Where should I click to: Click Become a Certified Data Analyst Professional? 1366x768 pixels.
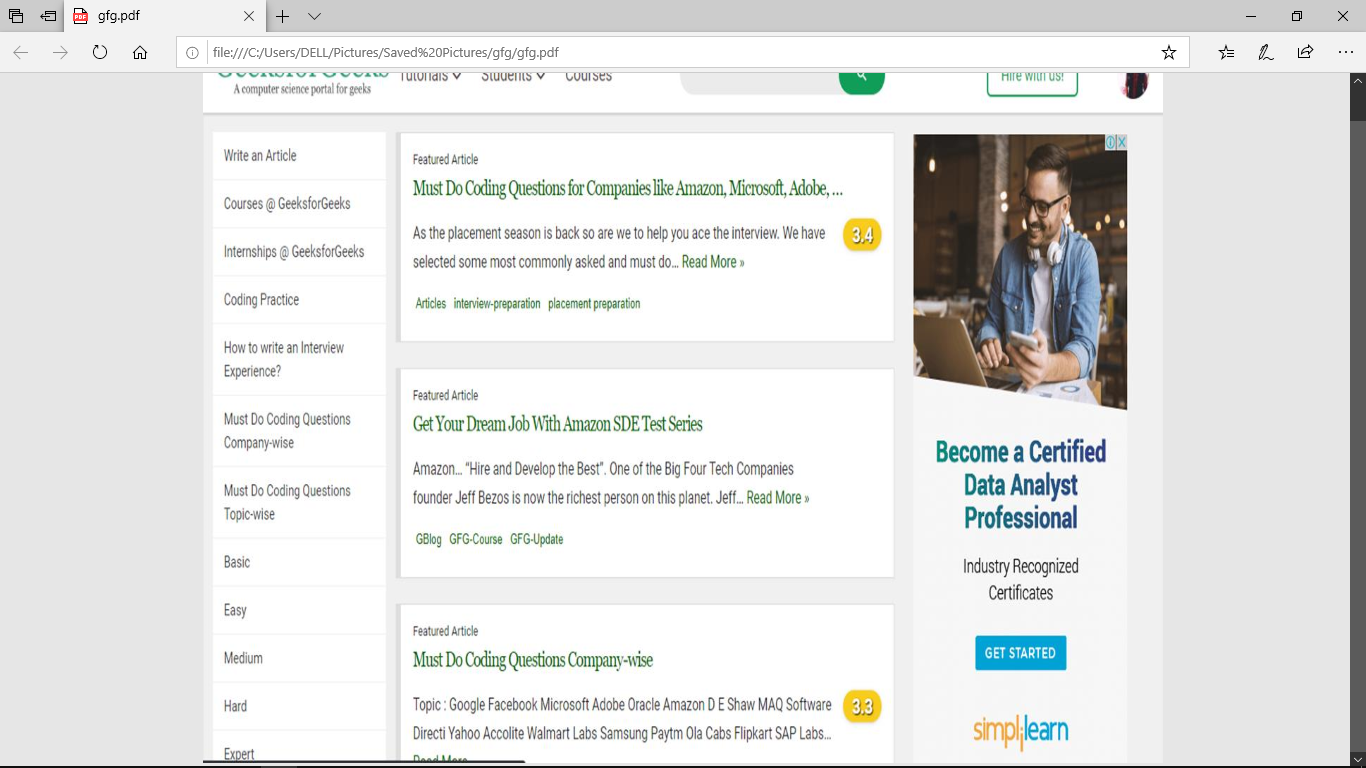pyautogui.click(x=1020, y=485)
